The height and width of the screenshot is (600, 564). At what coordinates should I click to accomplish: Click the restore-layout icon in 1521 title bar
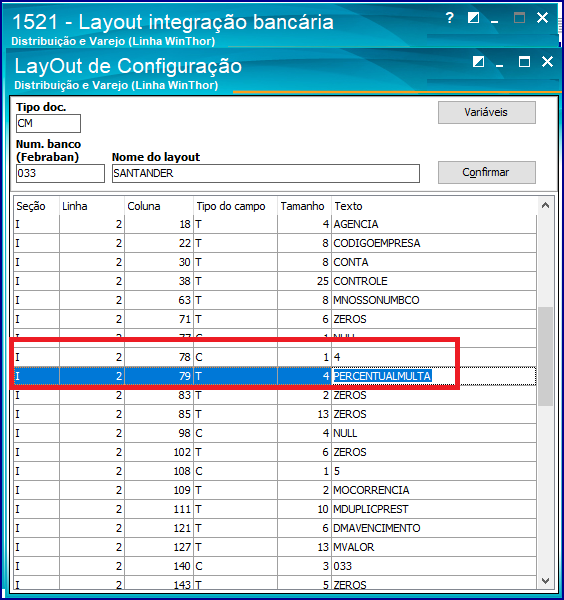(x=473, y=18)
